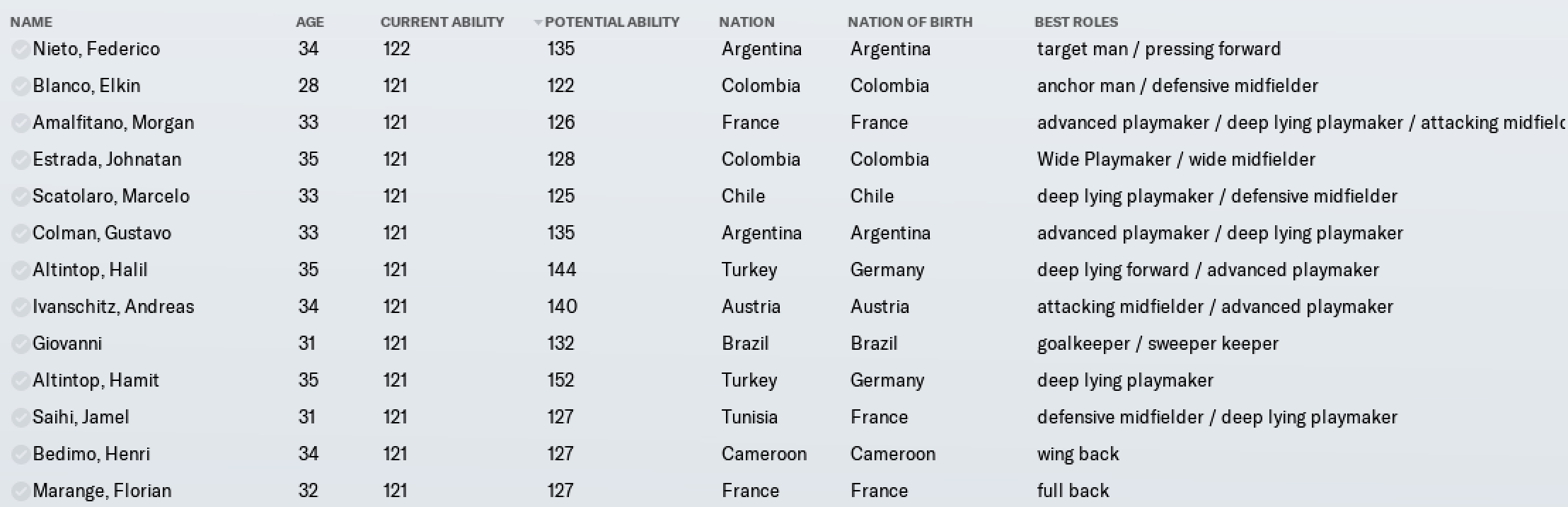Sort the list by Age header
The image size is (1568, 507).
[x=310, y=22]
